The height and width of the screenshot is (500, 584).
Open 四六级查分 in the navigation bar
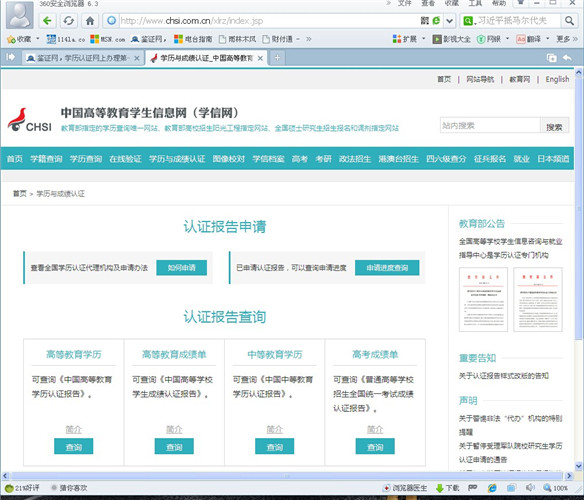coord(446,159)
